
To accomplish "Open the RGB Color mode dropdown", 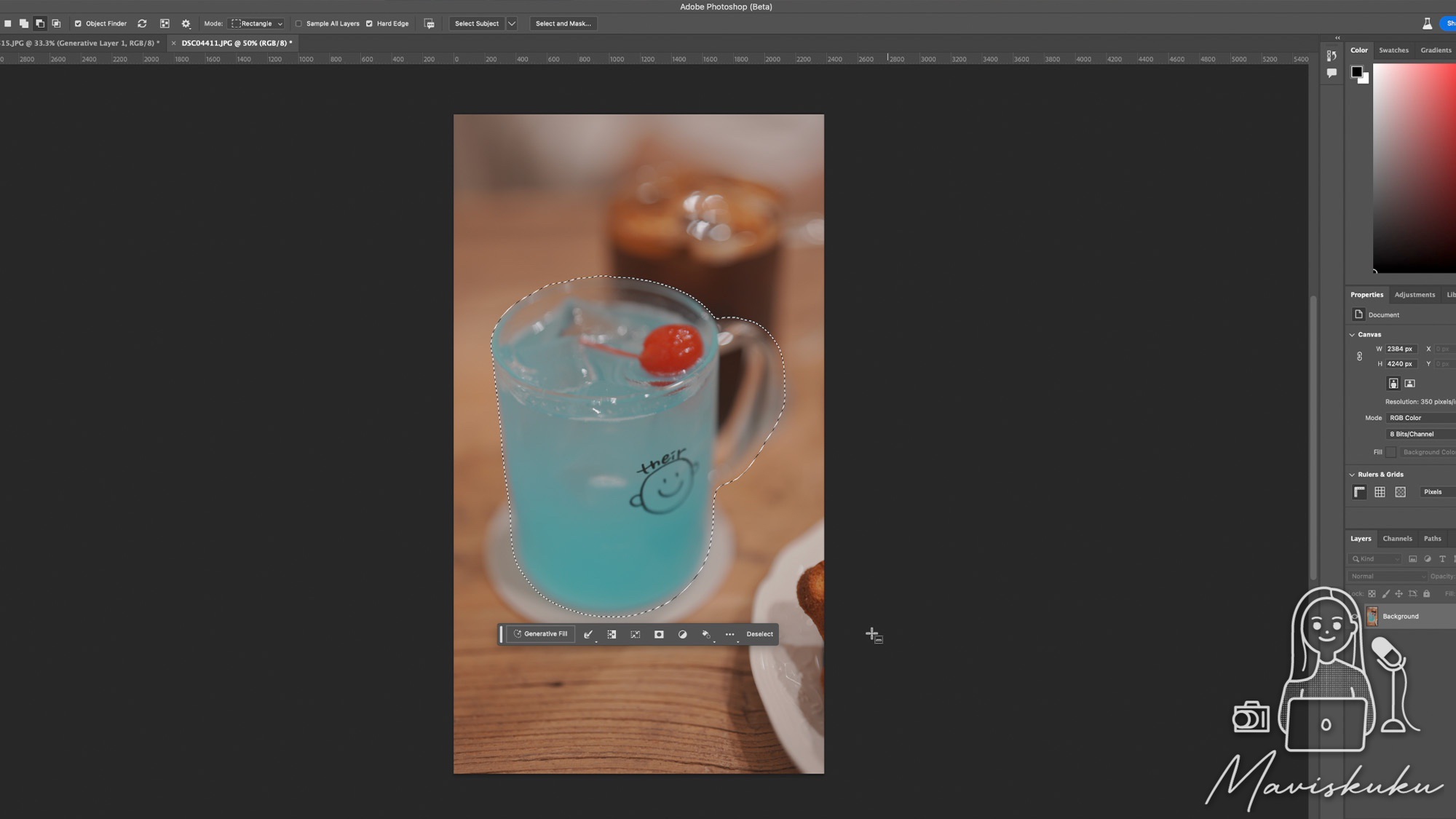I will point(1420,418).
